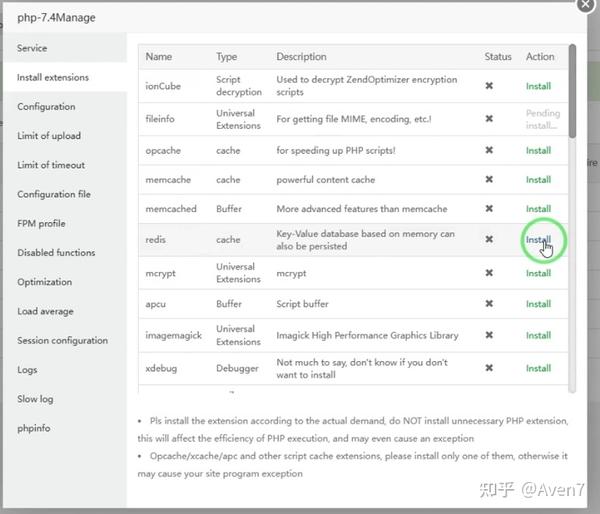Install the apcu extension
The width and height of the screenshot is (600, 514).
click(538, 304)
